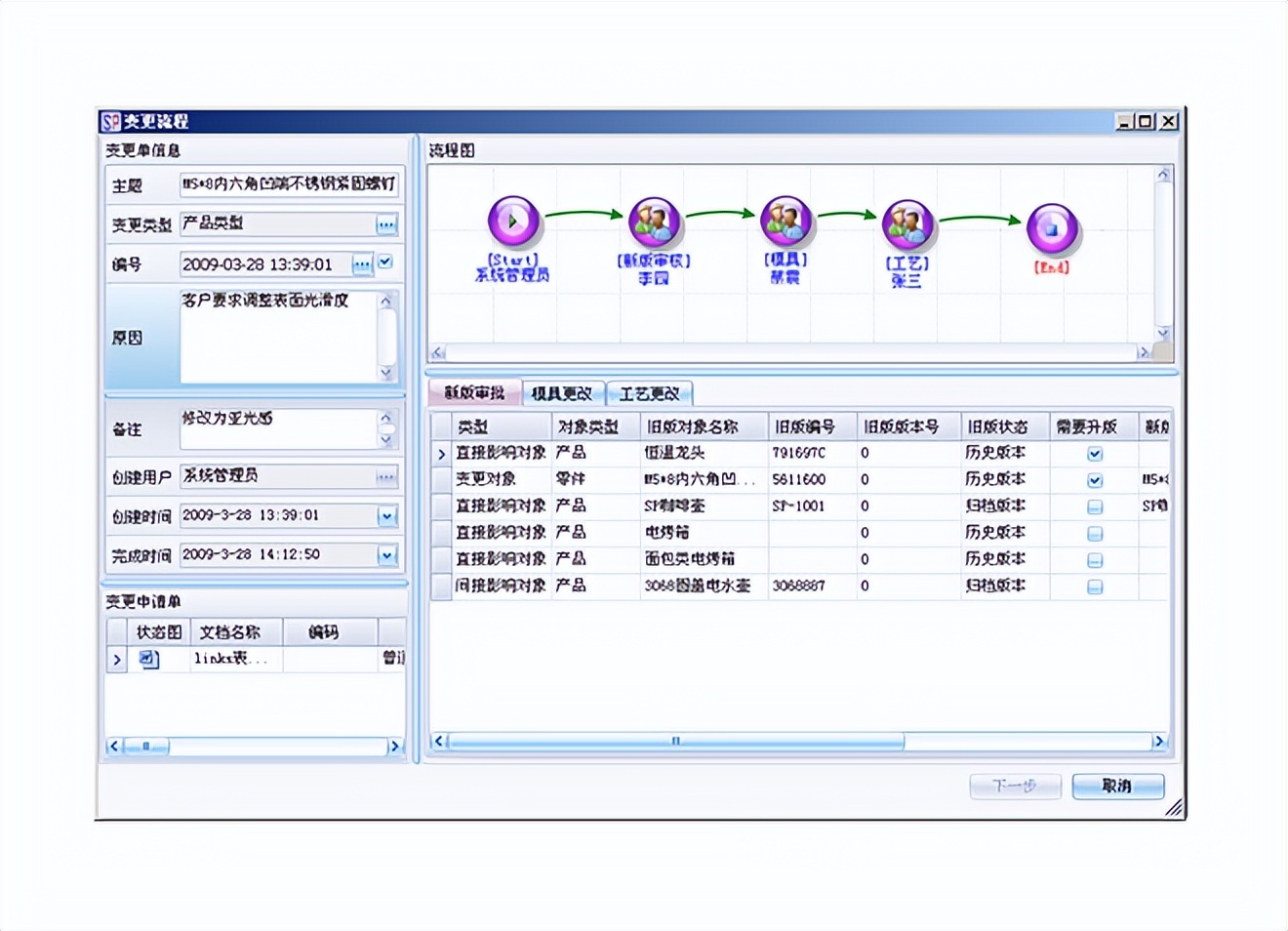The width and height of the screenshot is (1288, 931).
Task: Click the document icon beside links表 entry
Action: click(151, 658)
